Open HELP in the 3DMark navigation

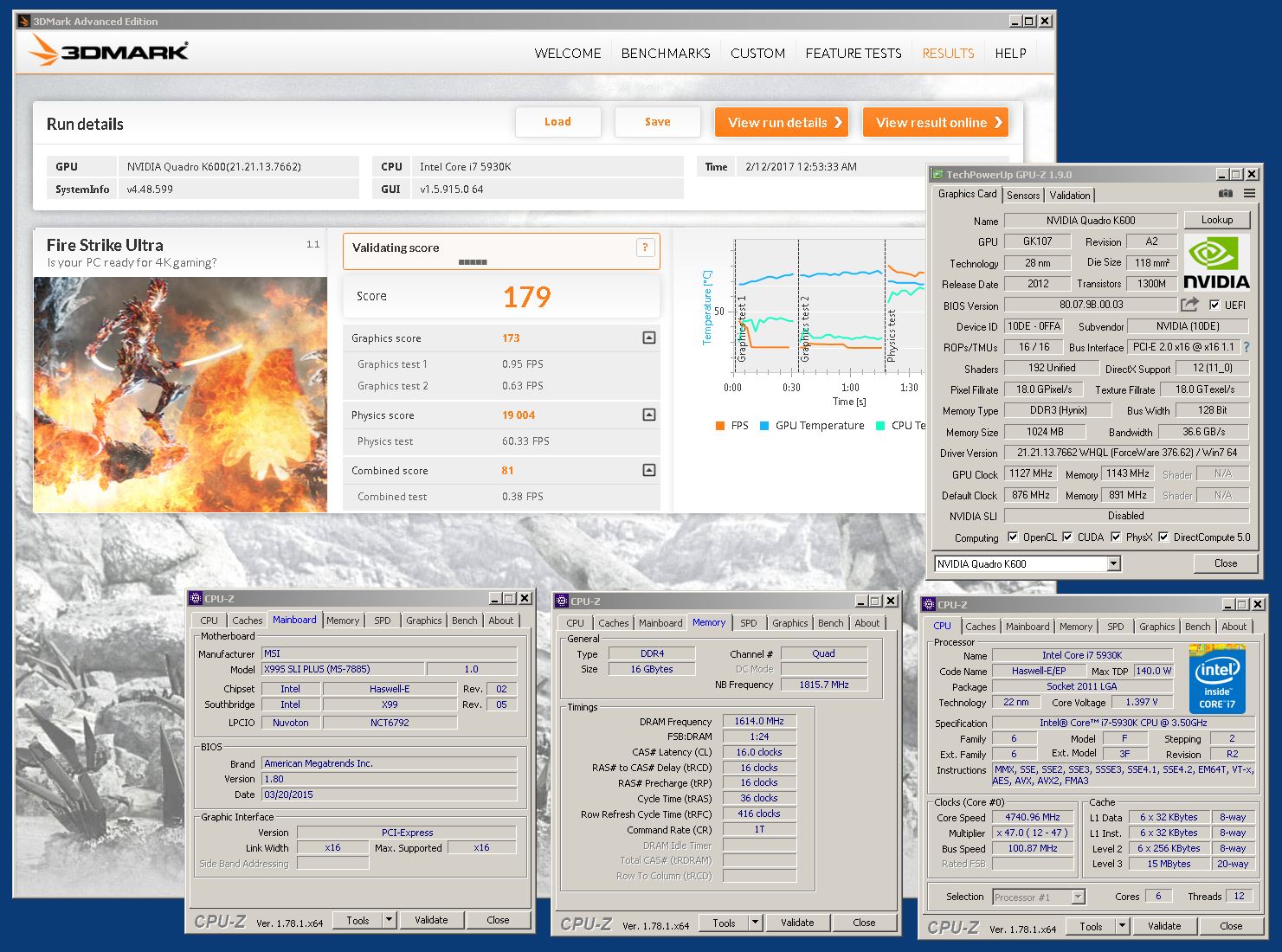(1010, 53)
